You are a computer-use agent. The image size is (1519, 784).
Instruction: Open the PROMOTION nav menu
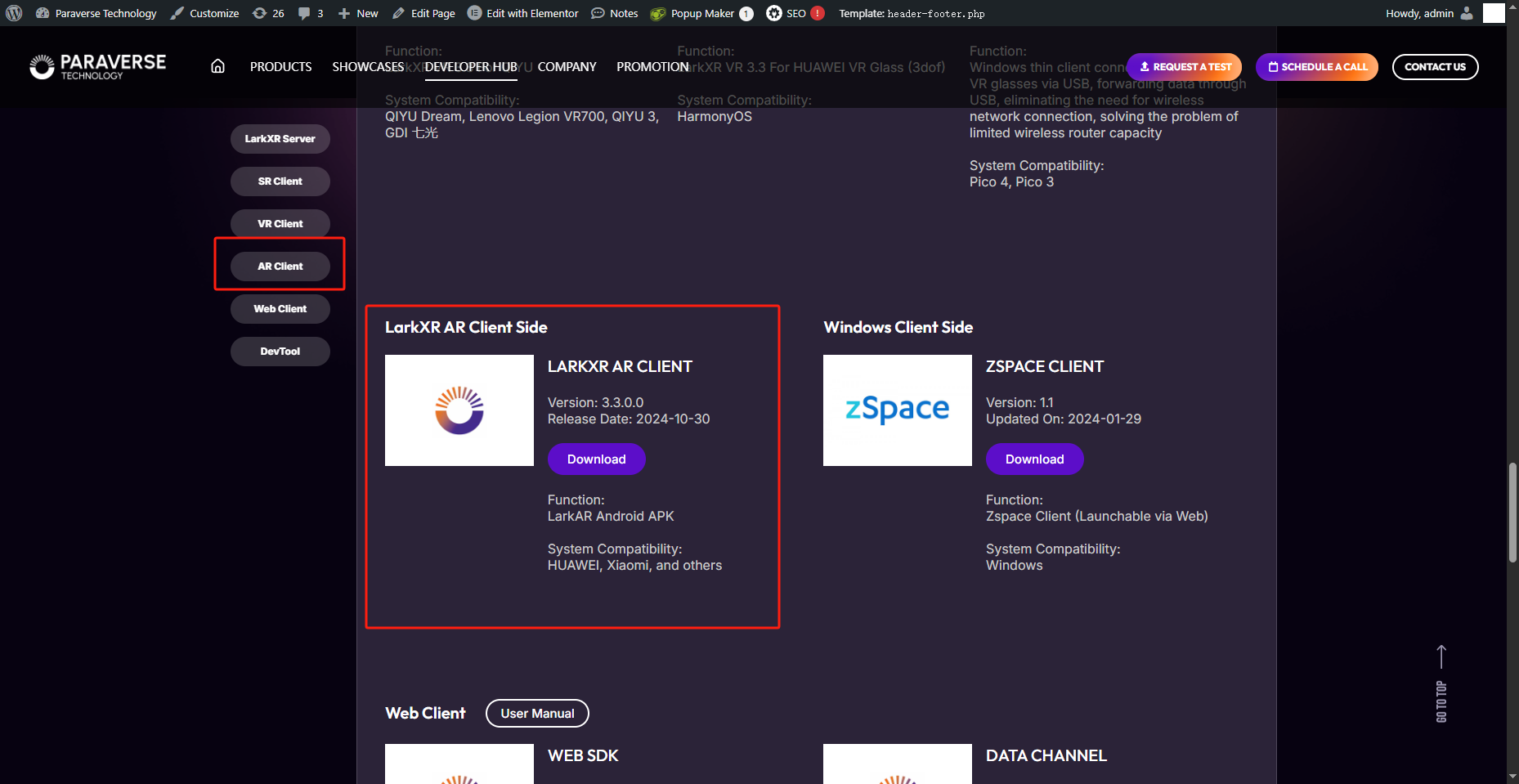click(652, 67)
